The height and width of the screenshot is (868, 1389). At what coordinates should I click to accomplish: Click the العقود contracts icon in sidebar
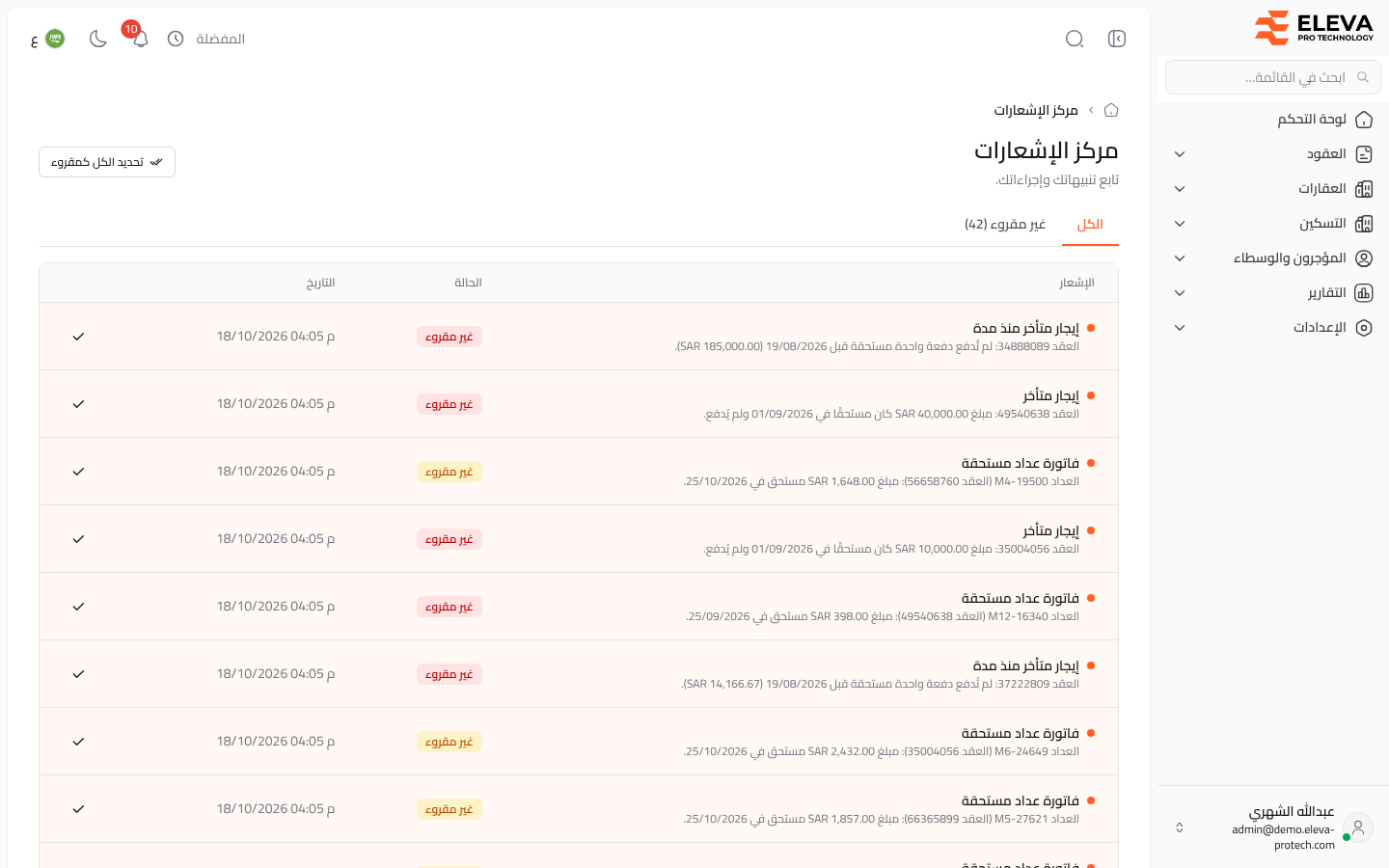[1364, 154]
